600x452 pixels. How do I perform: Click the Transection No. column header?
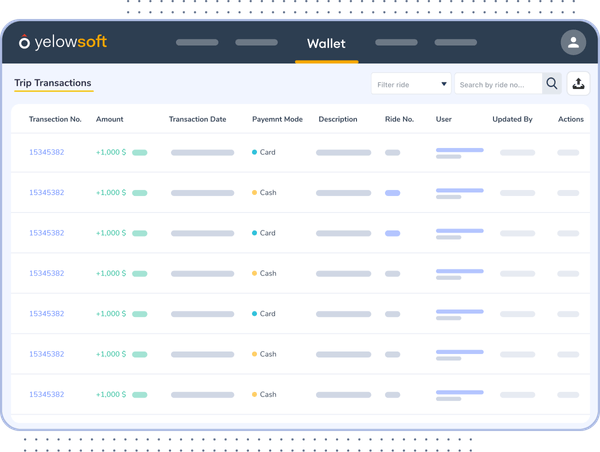pos(55,119)
